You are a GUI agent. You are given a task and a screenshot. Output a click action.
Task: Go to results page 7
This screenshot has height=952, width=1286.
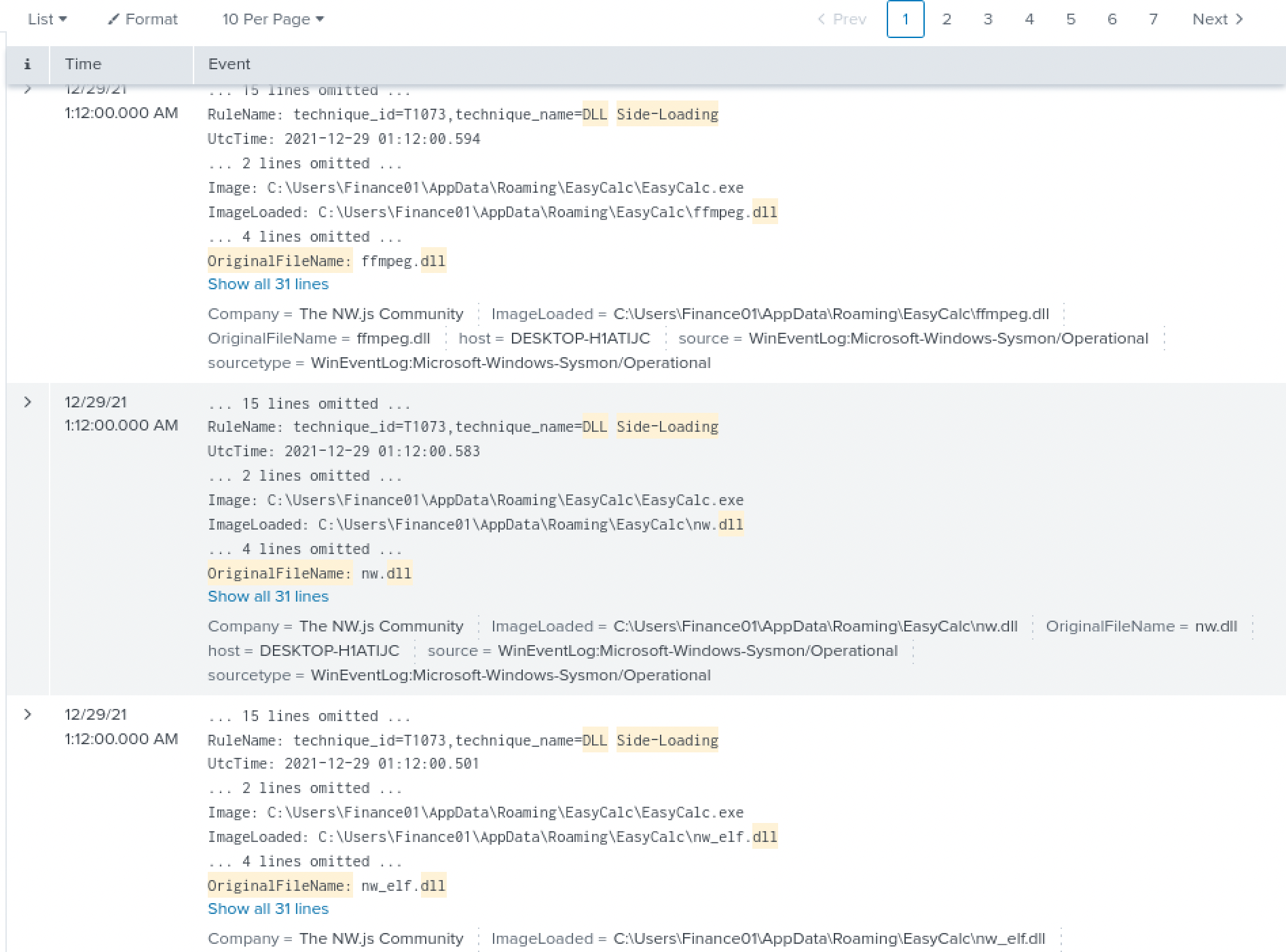[1153, 19]
